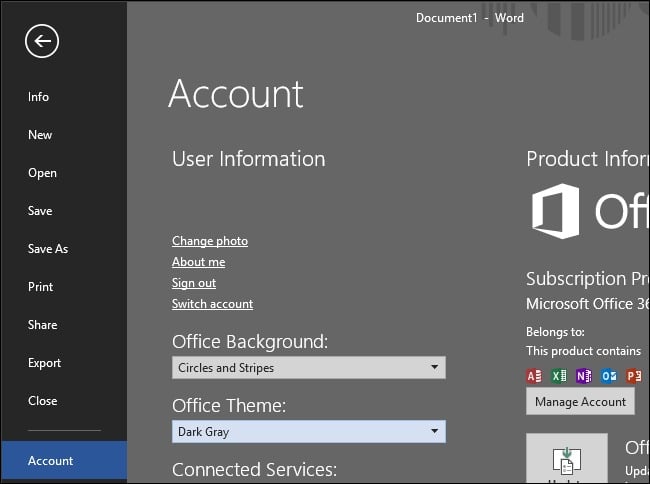Screen dimensions: 650x484
Task: Click the Manage Account button
Action: coord(580,402)
